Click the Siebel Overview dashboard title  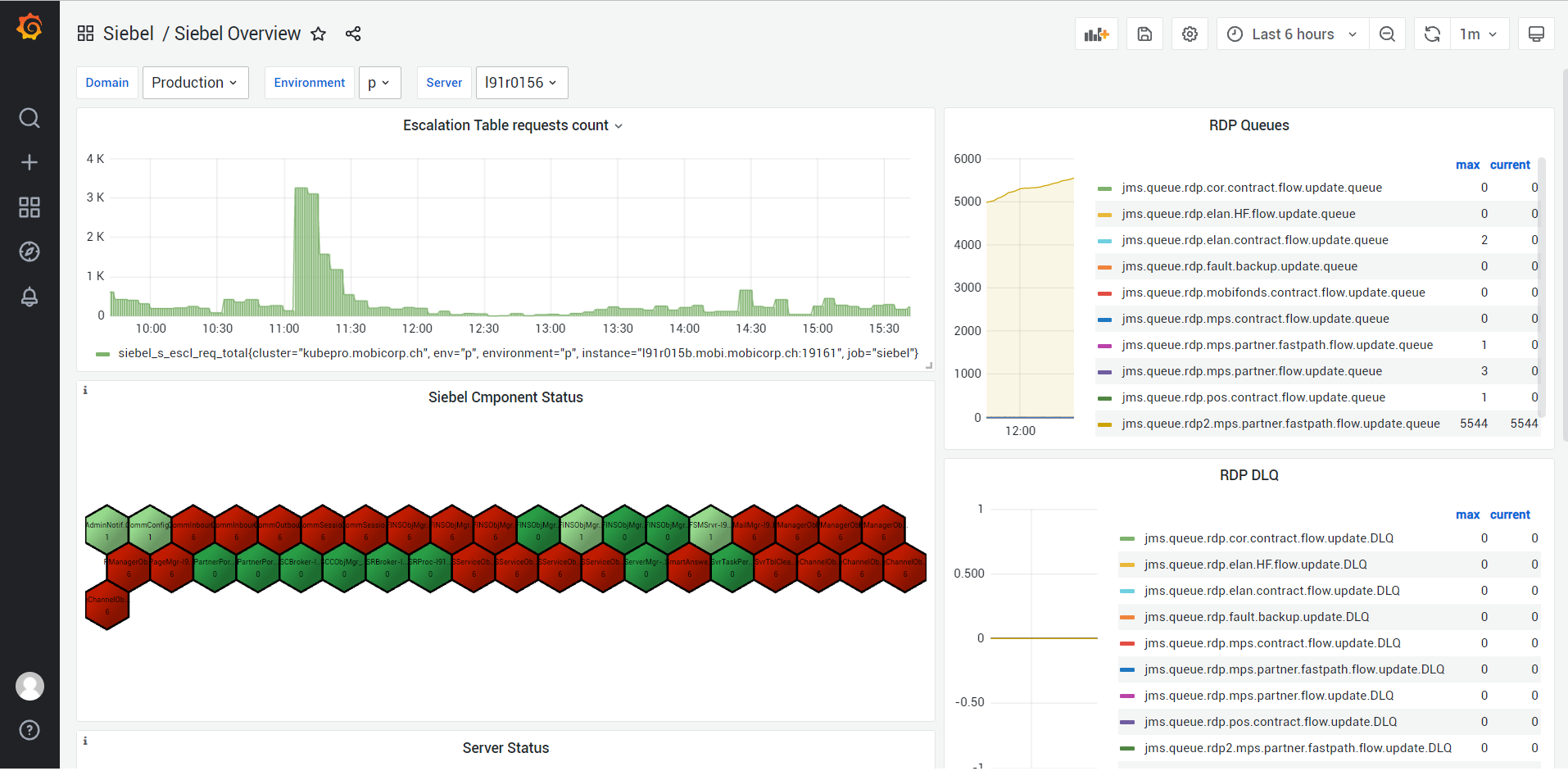coord(238,34)
